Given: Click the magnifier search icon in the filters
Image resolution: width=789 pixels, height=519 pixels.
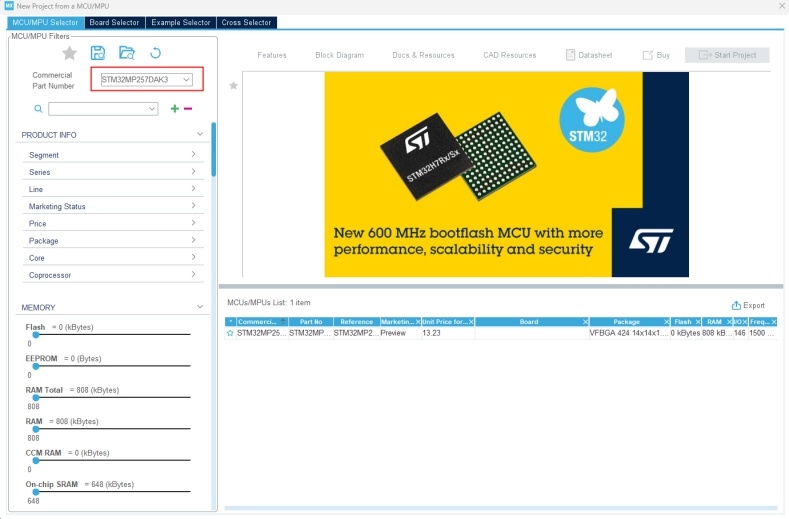Looking at the screenshot, I should (x=38, y=108).
